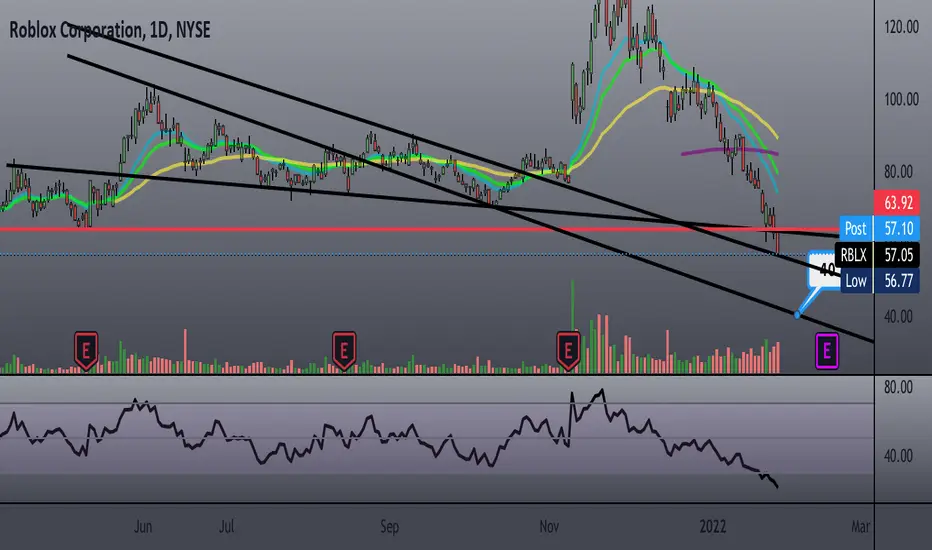Click the 80.00 label on the main price axis
Screen dimensions: 932x550
[898, 172]
